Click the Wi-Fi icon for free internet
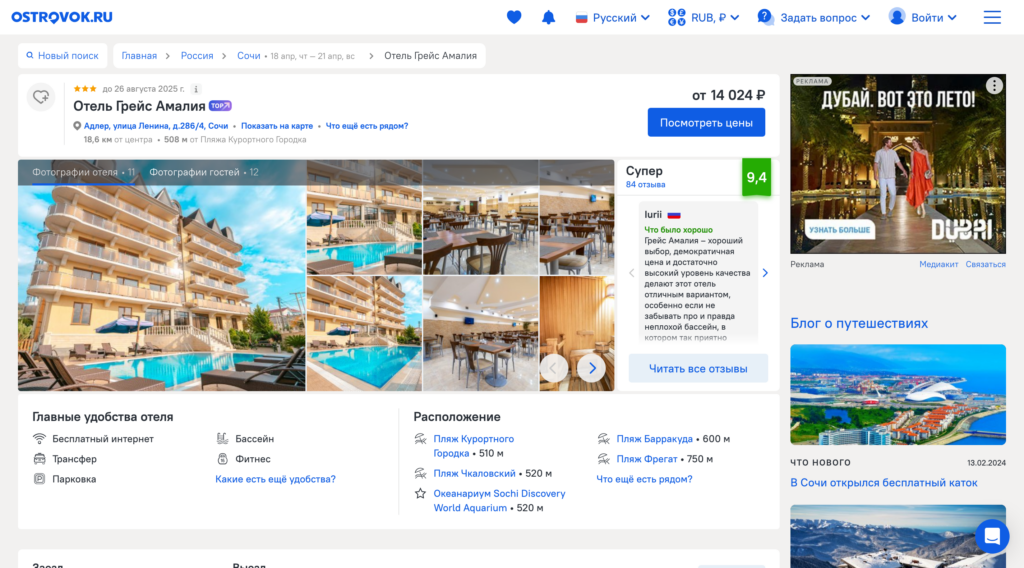Image resolution: width=1024 pixels, height=568 pixels. point(39,439)
